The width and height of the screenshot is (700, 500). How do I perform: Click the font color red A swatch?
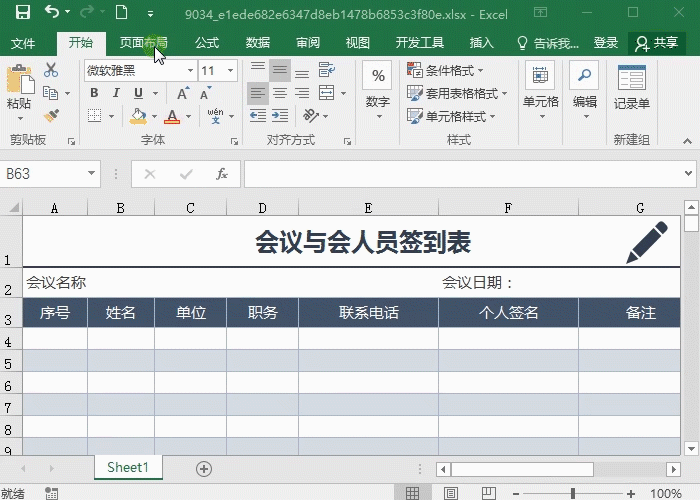pyautogui.click(x=171, y=116)
